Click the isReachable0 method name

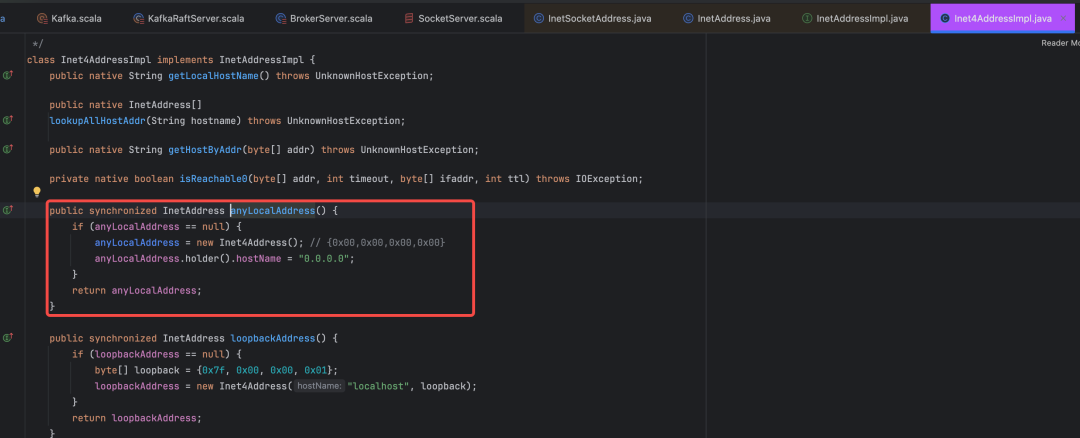click(x=214, y=178)
